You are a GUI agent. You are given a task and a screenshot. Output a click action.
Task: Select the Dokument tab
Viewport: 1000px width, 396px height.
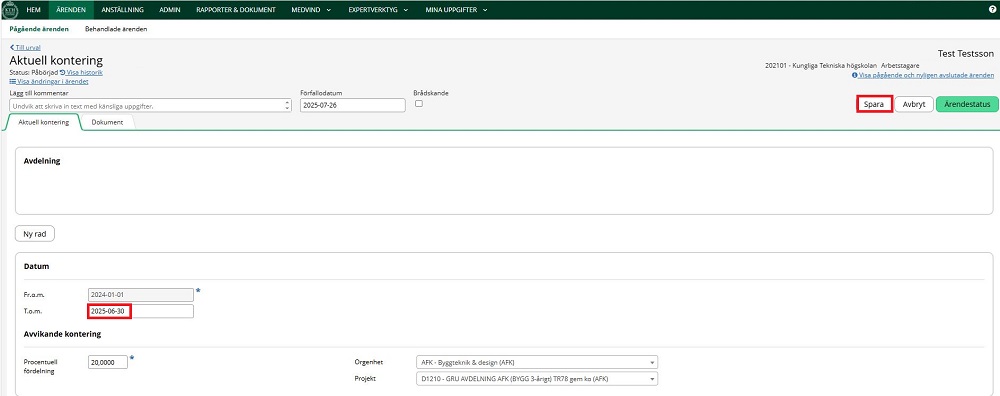[x=107, y=122]
